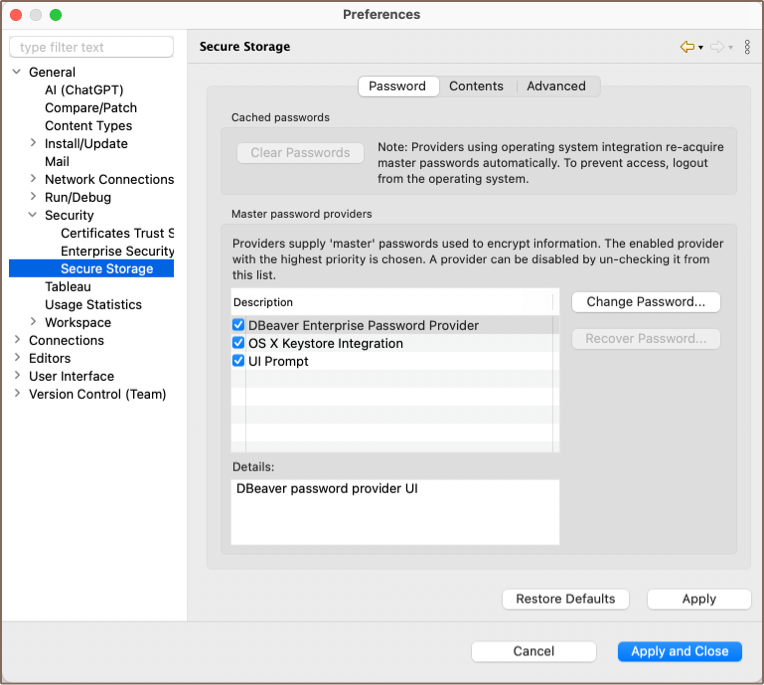Click the back navigation arrow icon
The image size is (764, 685).
coord(687,47)
